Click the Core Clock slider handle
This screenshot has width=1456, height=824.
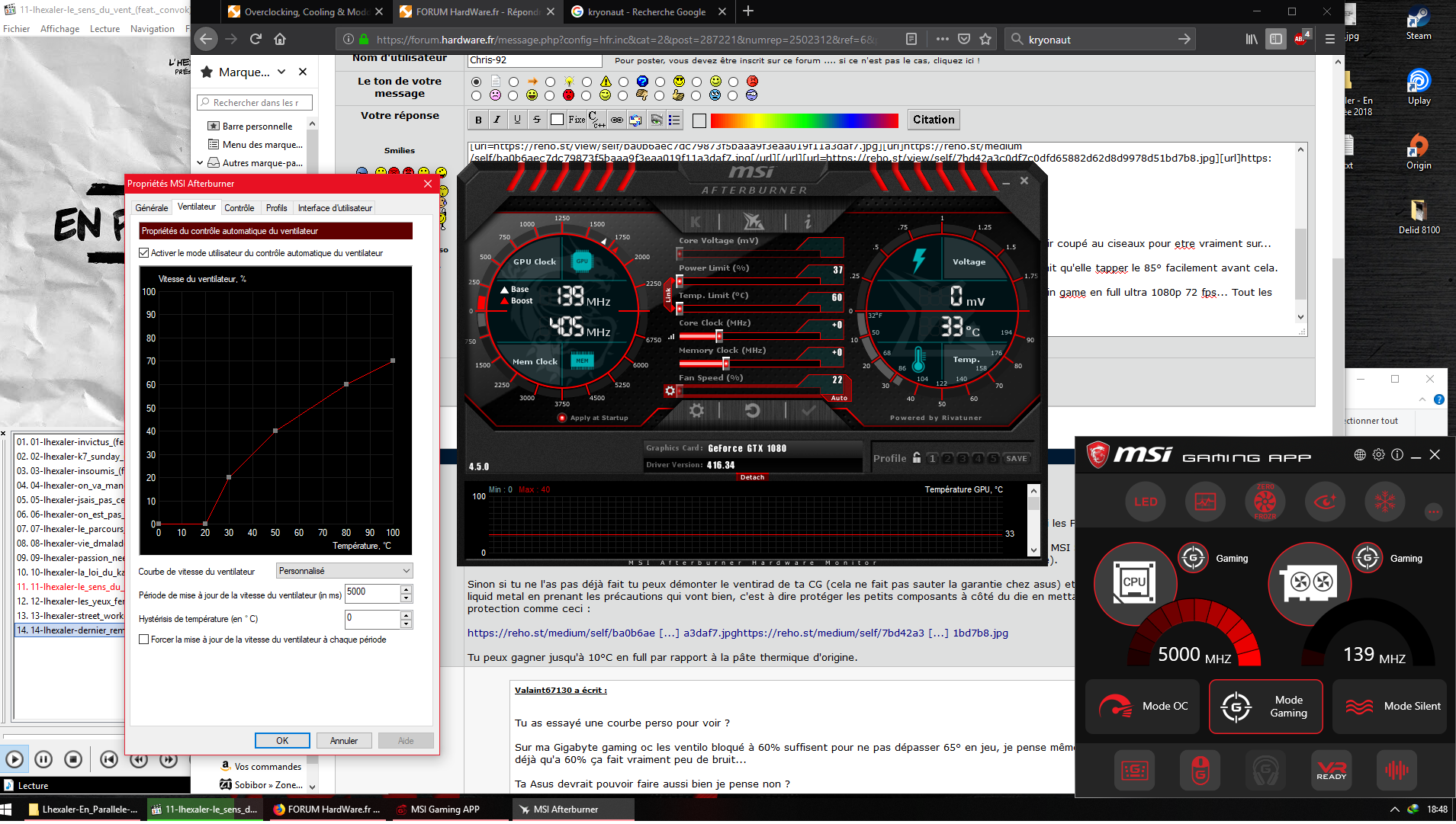click(718, 336)
